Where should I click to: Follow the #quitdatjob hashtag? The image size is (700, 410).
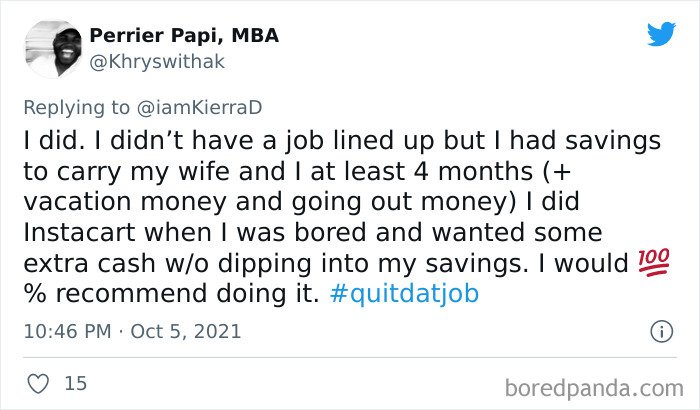404,294
